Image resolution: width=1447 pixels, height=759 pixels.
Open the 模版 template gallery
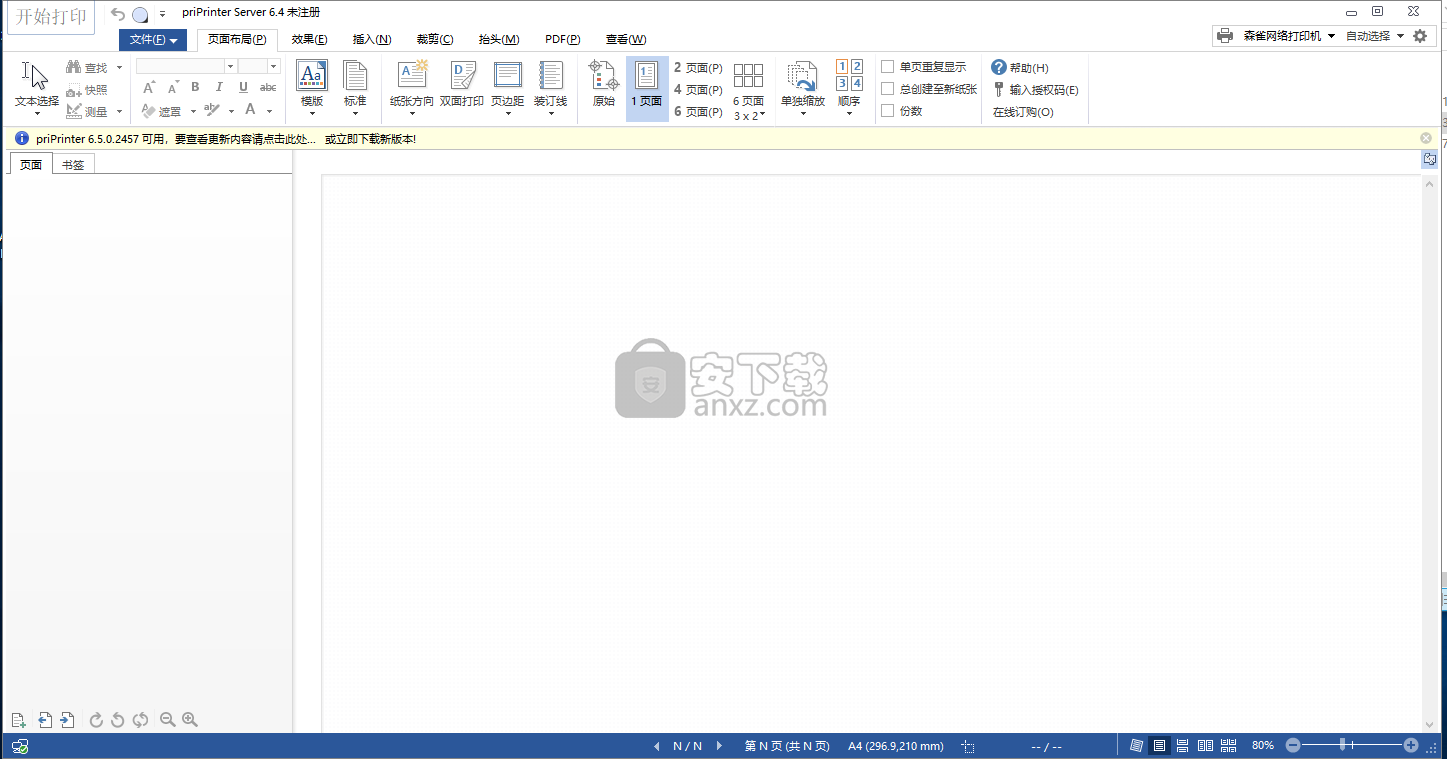pos(312,88)
